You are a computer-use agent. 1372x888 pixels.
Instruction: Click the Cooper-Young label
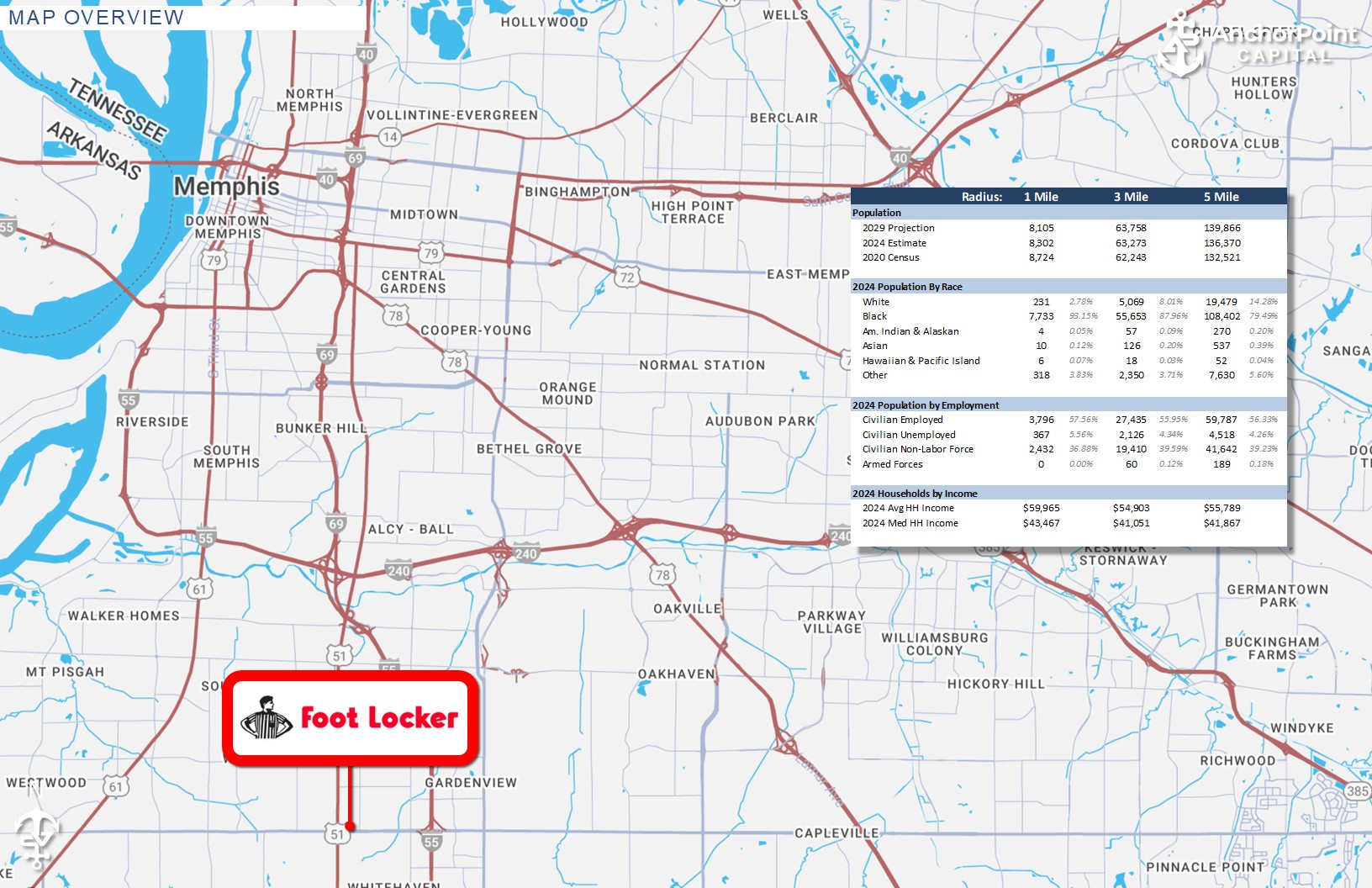pos(477,330)
